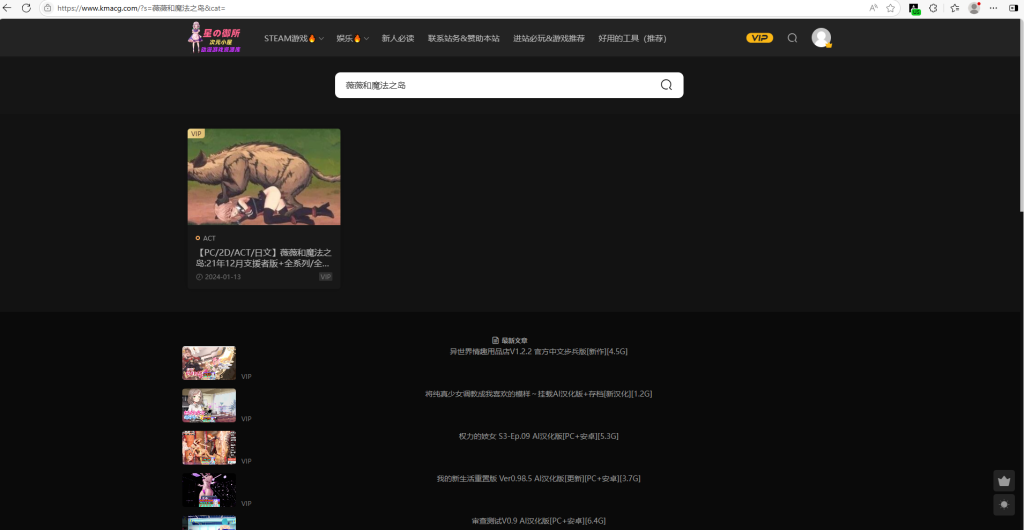The height and width of the screenshot is (530, 1024).
Task: Add page to favorites star icon
Action: point(890,8)
